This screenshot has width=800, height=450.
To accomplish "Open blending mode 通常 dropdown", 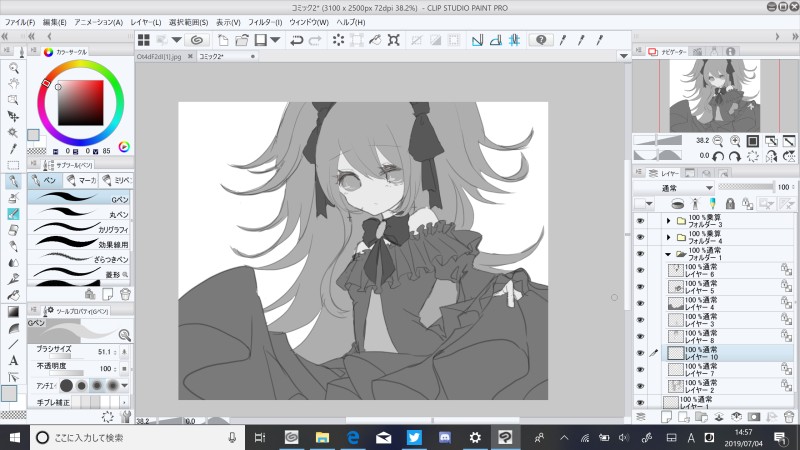I will (673, 188).
